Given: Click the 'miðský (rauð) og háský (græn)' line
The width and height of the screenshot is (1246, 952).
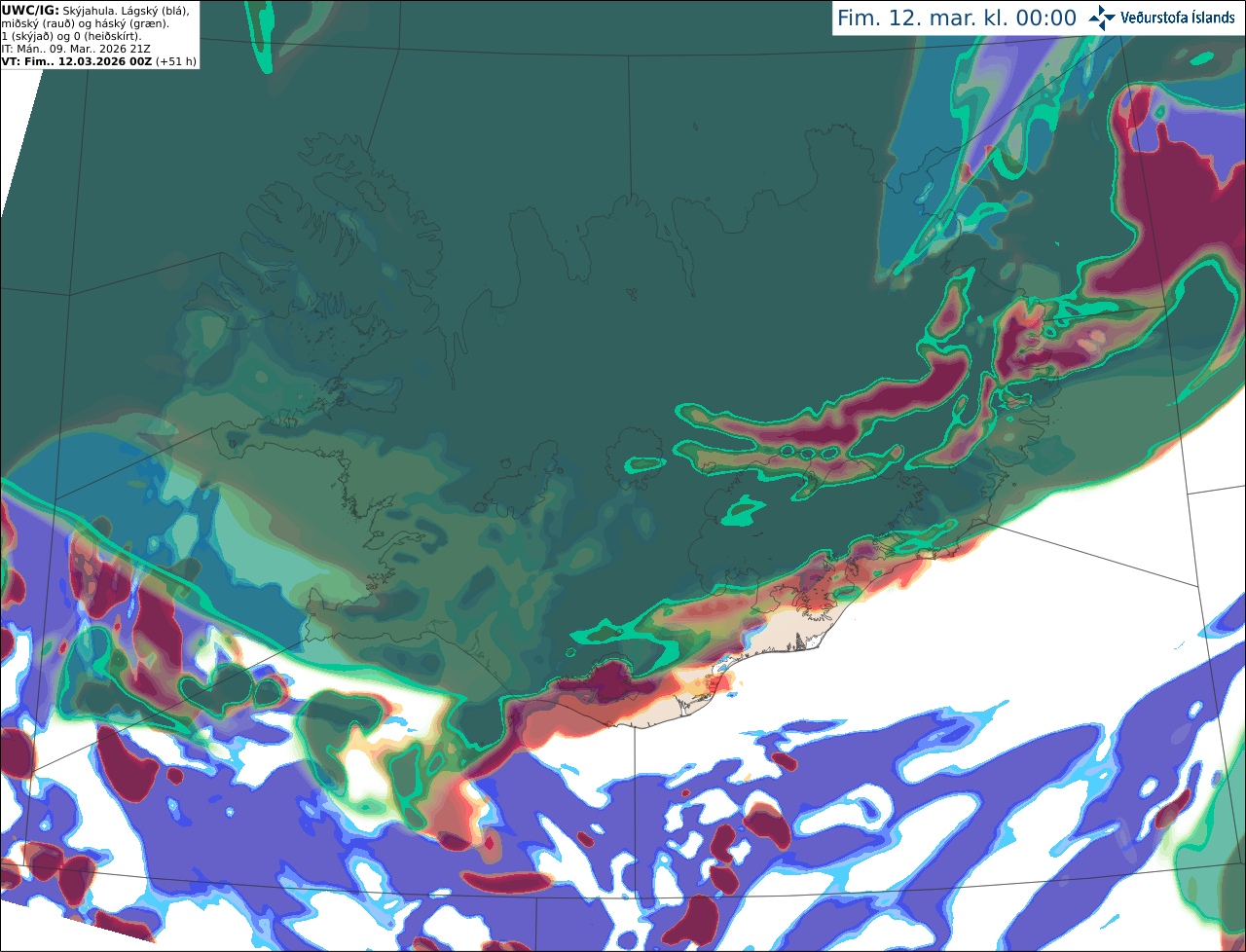Looking at the screenshot, I should coord(86,22).
